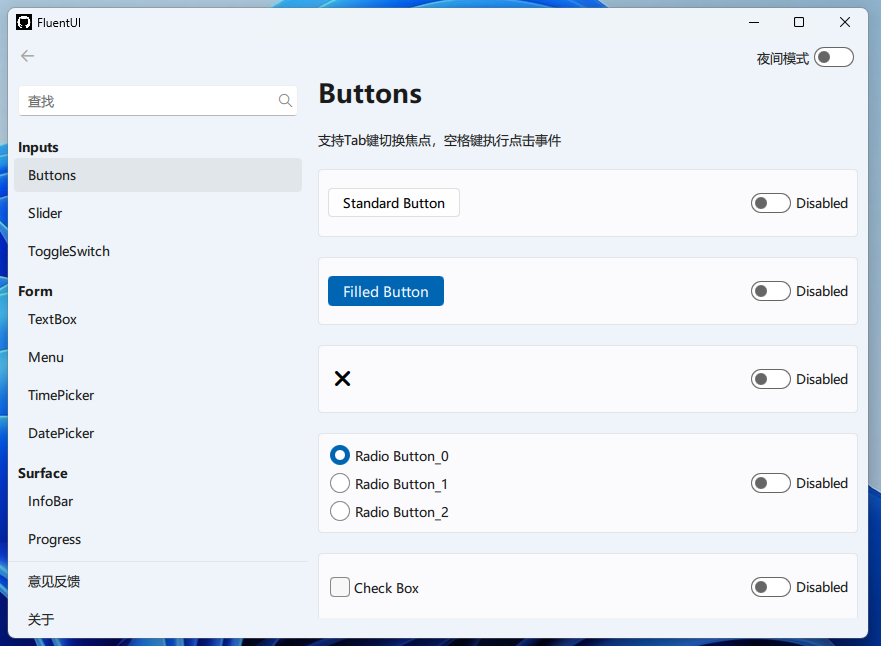Focus the 查找 search field
This screenshot has height=646, width=881.
158,101
